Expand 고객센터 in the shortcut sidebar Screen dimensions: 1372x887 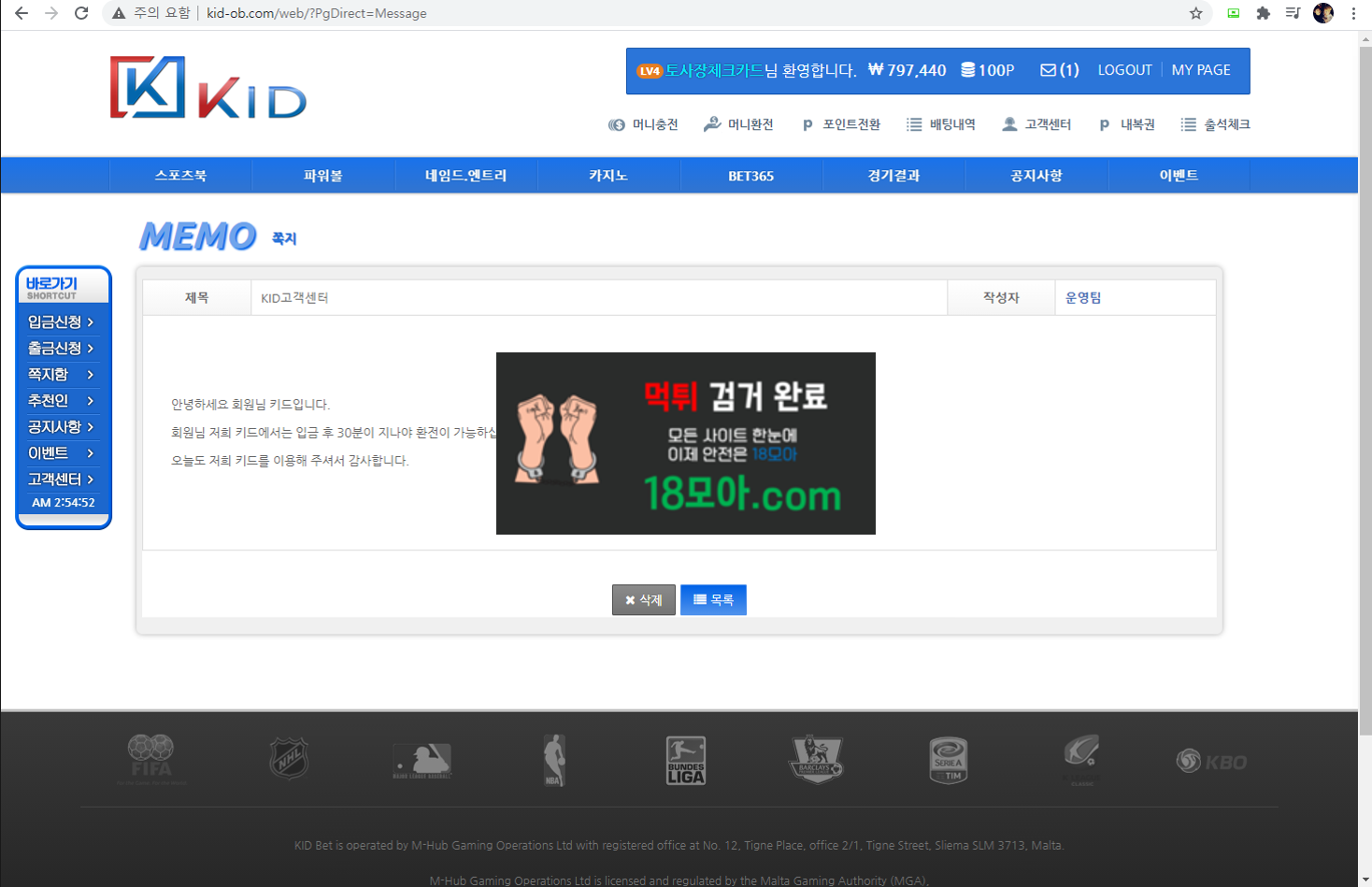(x=62, y=479)
